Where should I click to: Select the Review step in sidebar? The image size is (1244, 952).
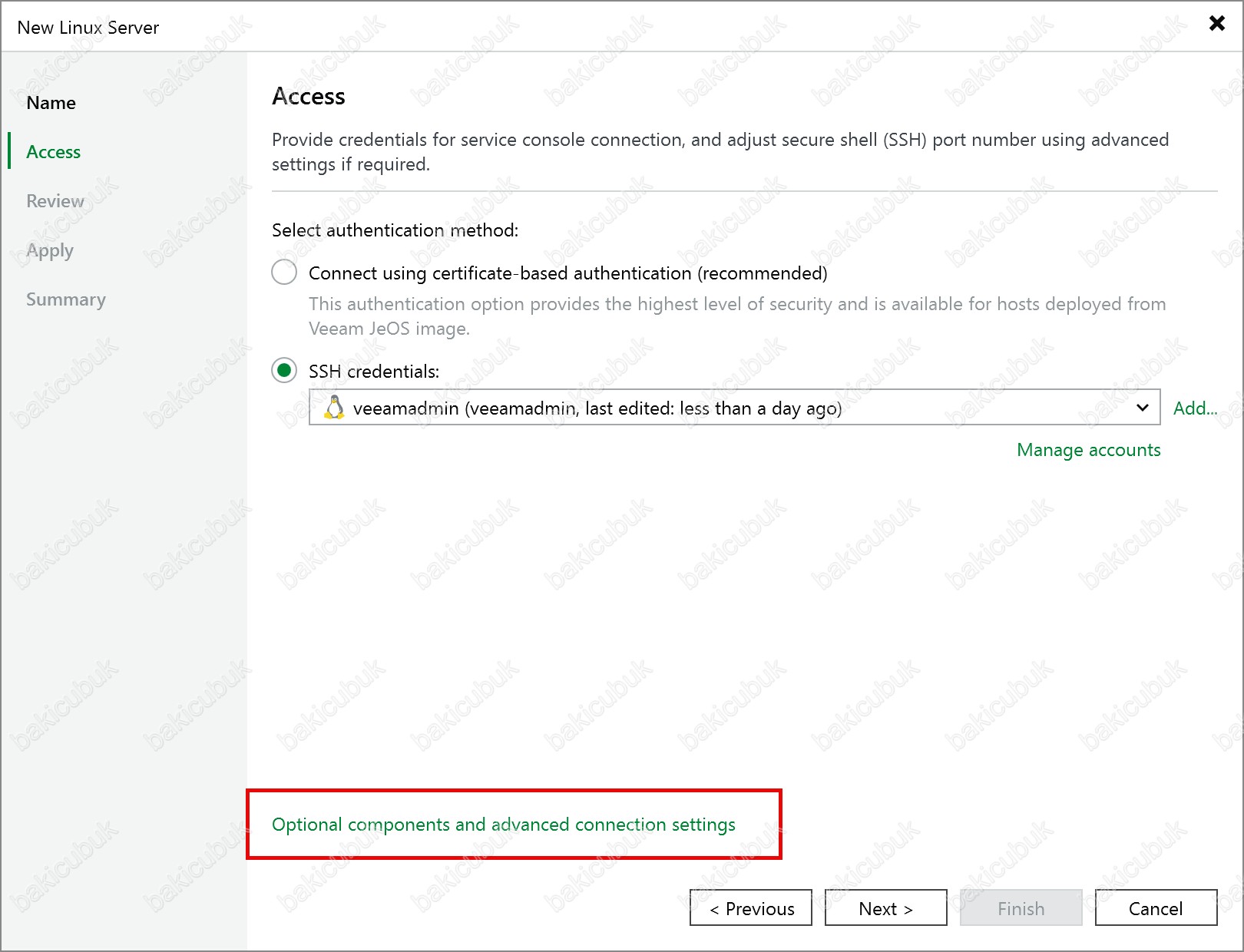55,201
